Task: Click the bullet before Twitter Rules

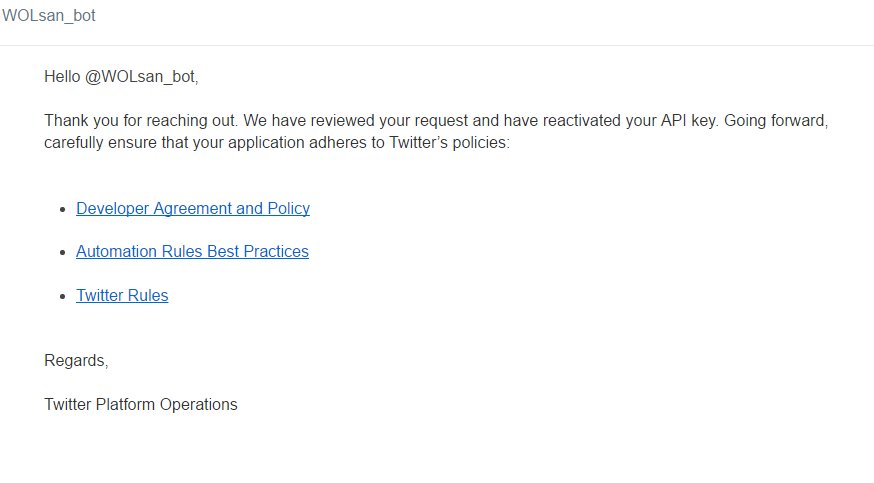Action: coord(63,296)
